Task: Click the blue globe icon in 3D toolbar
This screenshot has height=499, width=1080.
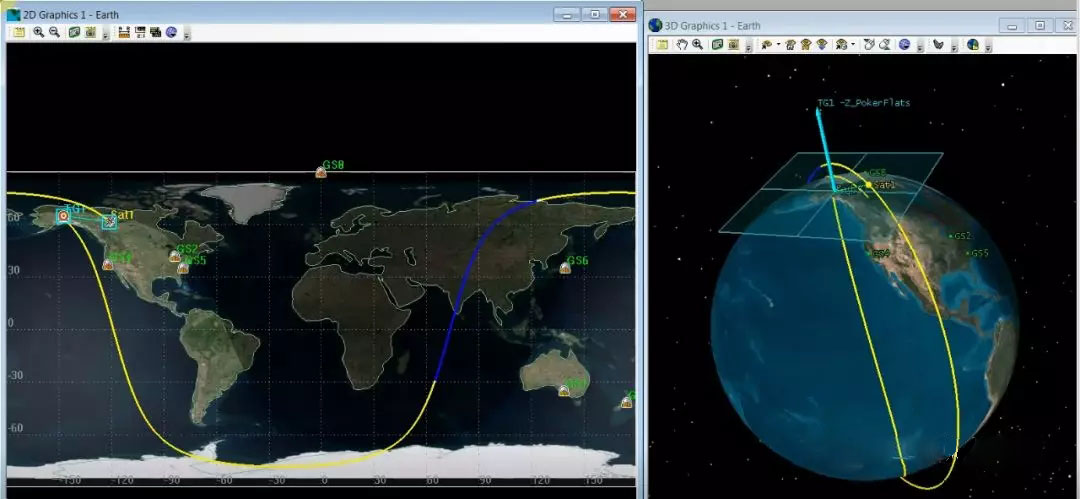Action: (x=904, y=45)
